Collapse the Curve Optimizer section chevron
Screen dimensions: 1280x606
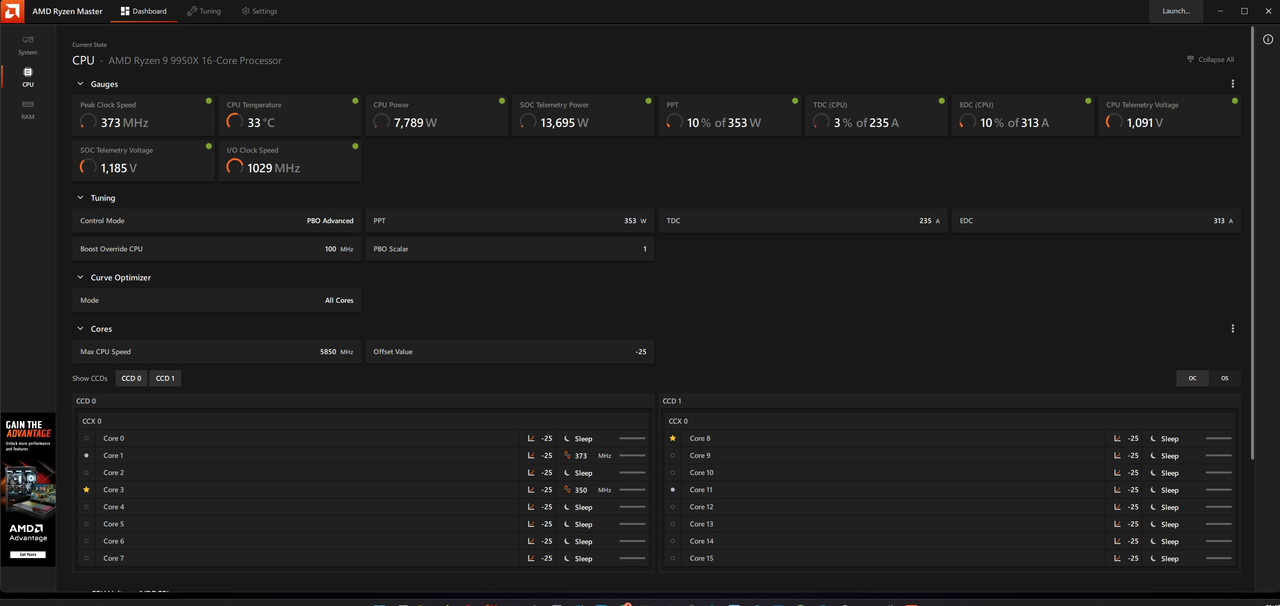(80, 277)
